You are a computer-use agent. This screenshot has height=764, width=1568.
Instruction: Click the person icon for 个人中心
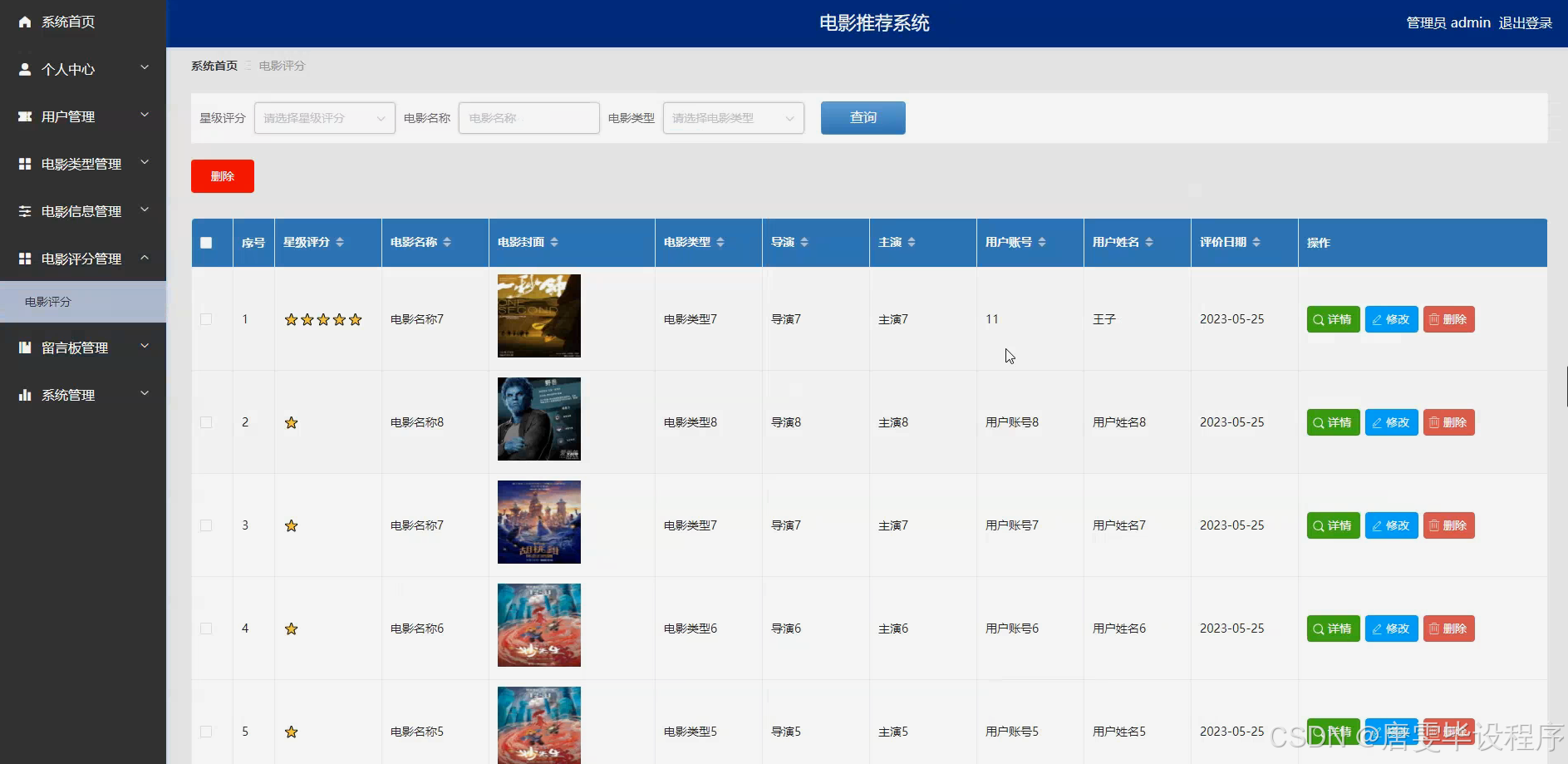pos(25,69)
